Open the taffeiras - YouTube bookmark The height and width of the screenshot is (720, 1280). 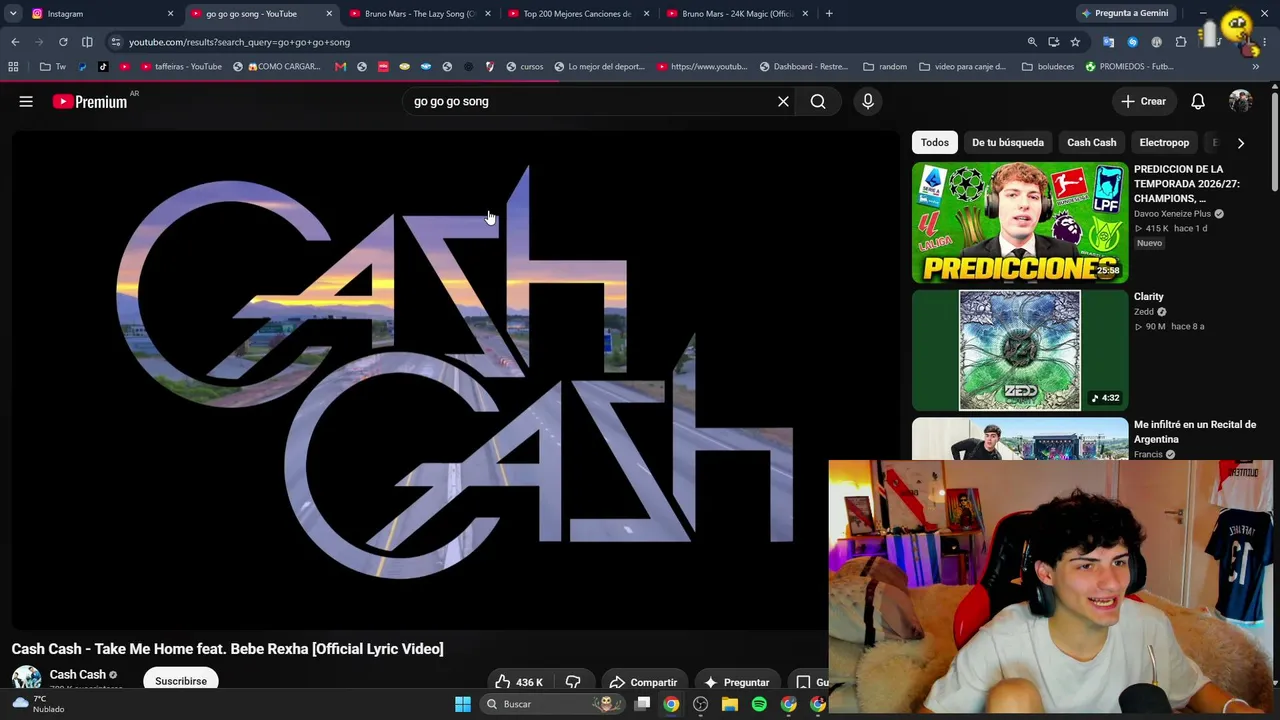[x=181, y=67]
